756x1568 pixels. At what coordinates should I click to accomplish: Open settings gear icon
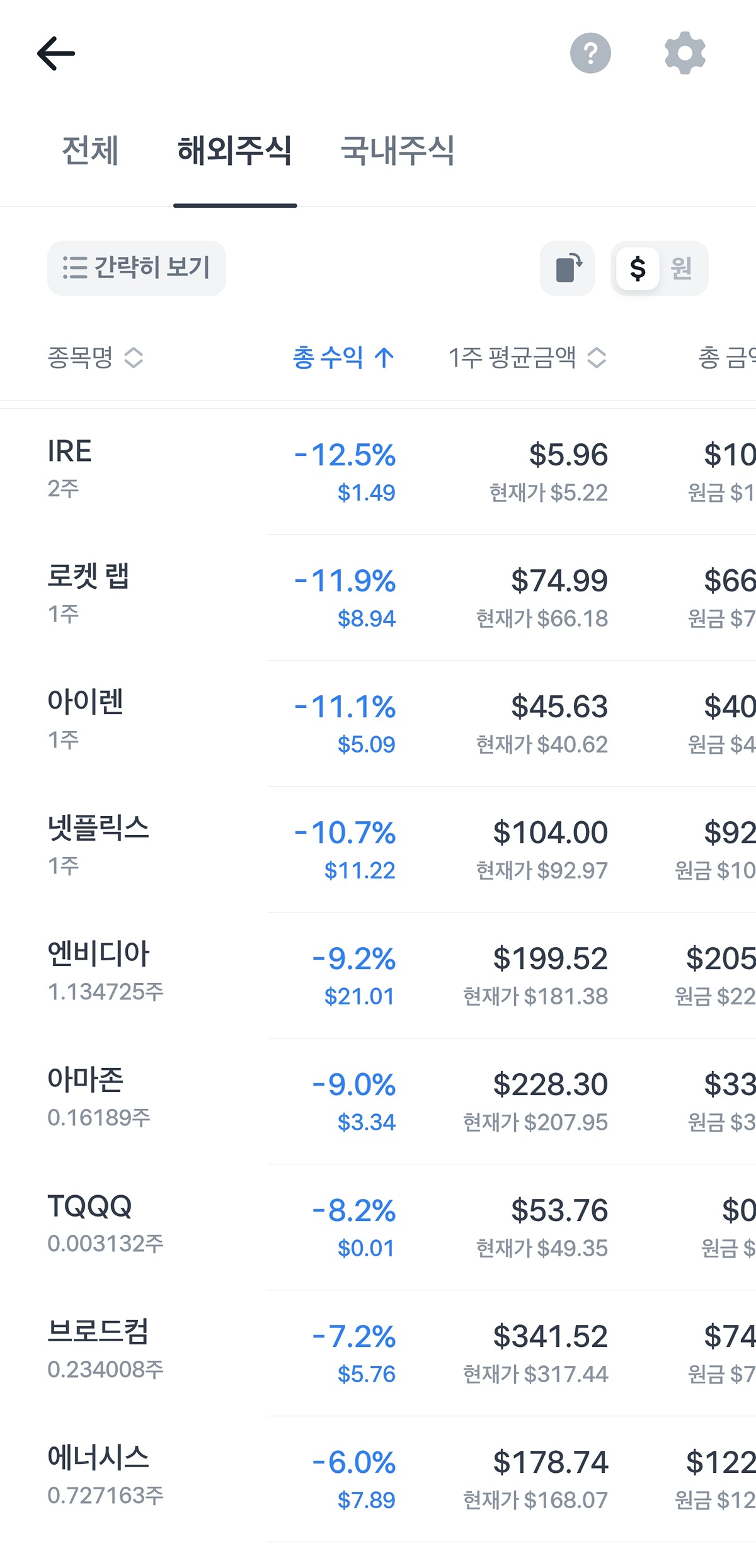click(685, 54)
